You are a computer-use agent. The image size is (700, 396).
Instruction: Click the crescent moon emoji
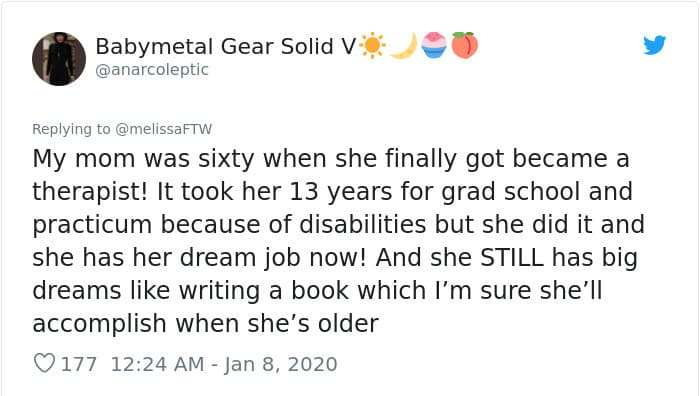[x=404, y=46]
